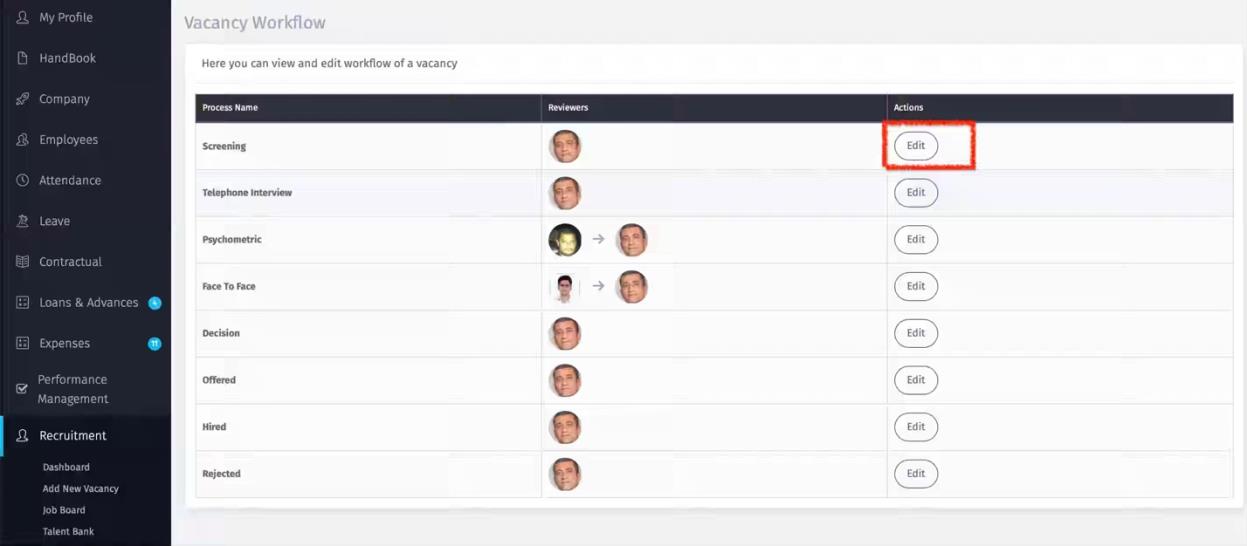Collapse the Recruitment sidebar section
1247x546 pixels.
click(72, 436)
